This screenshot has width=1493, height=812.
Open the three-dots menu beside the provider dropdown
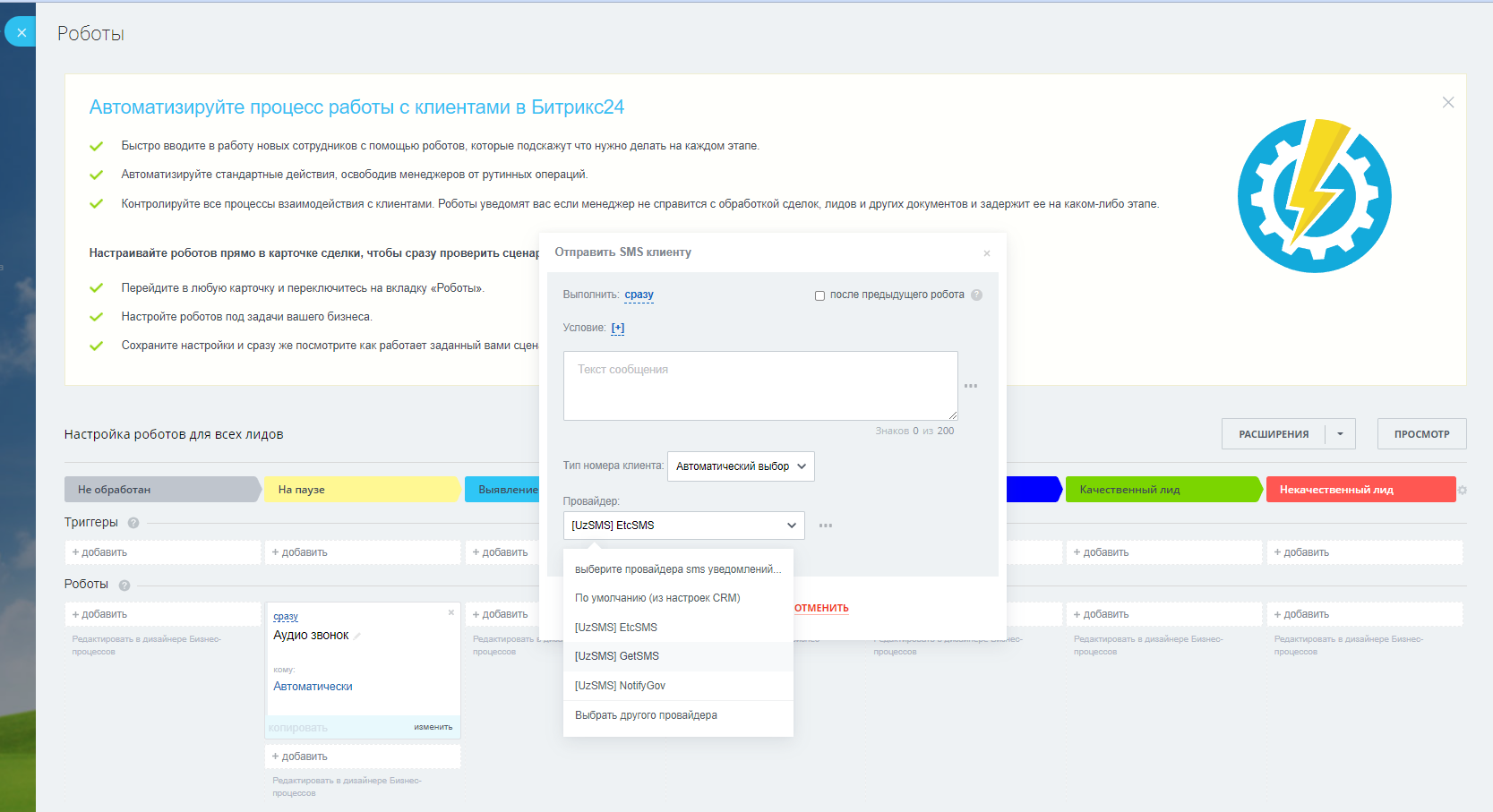[x=826, y=526]
